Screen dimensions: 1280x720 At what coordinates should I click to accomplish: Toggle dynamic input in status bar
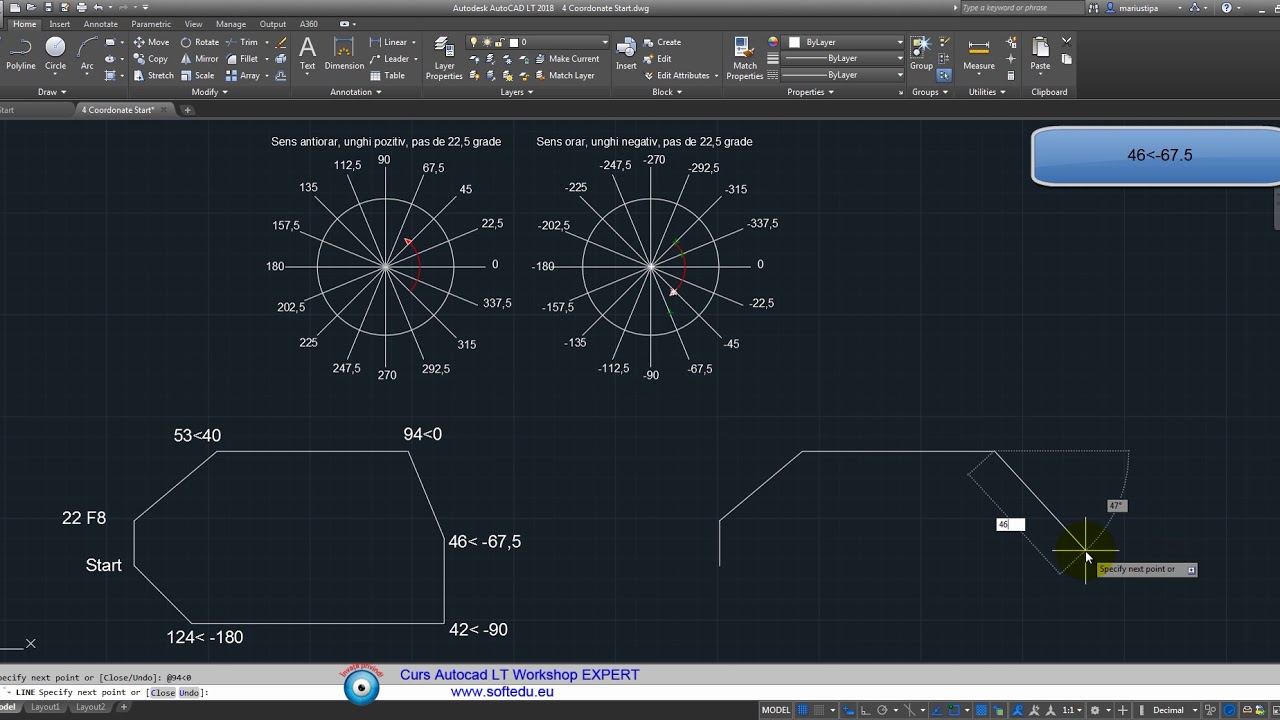(x=847, y=710)
